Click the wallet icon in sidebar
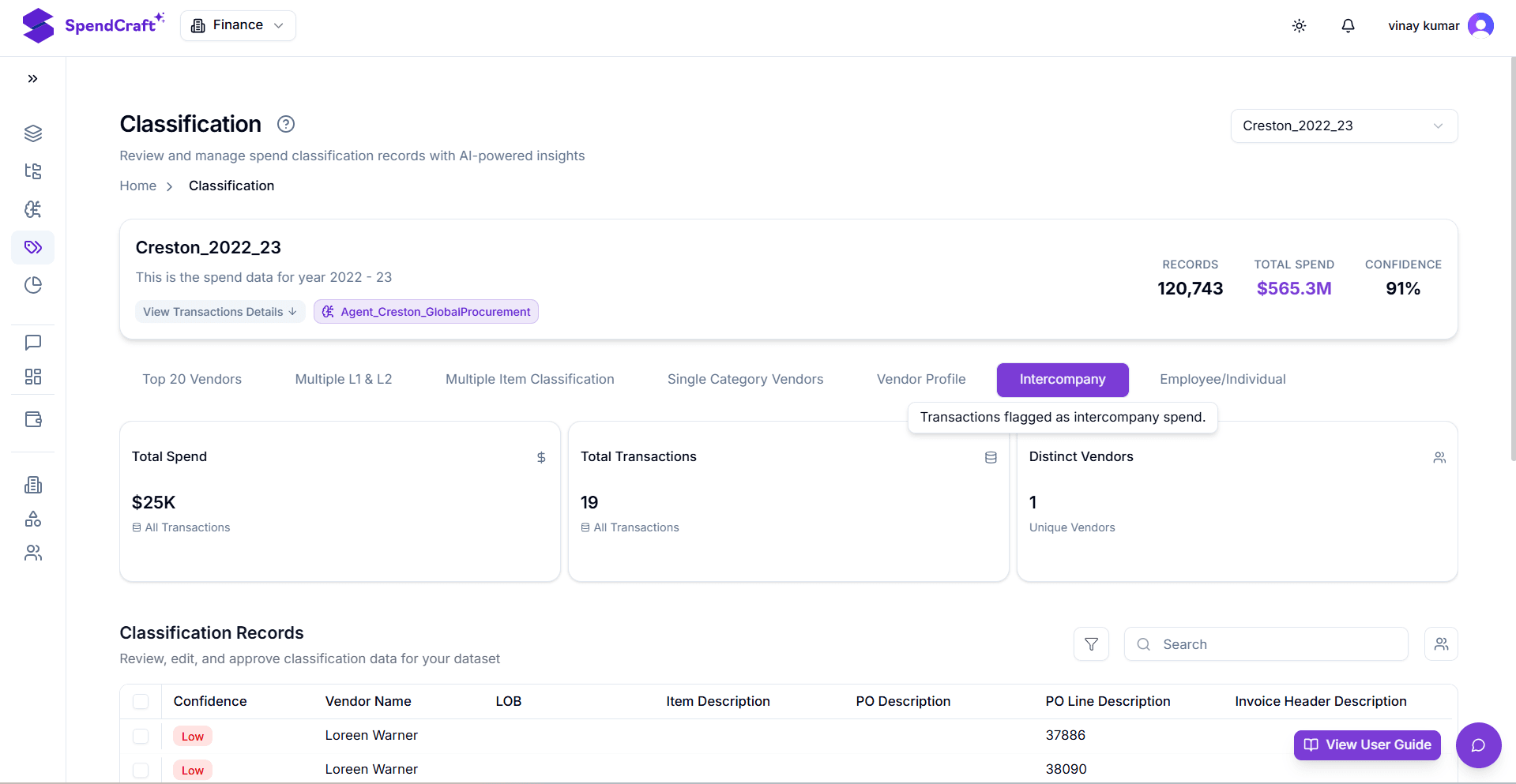1516x784 pixels. 33,419
